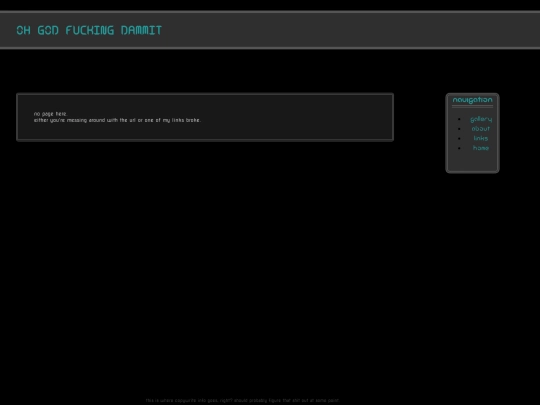Open the about navigation link

tap(481, 128)
